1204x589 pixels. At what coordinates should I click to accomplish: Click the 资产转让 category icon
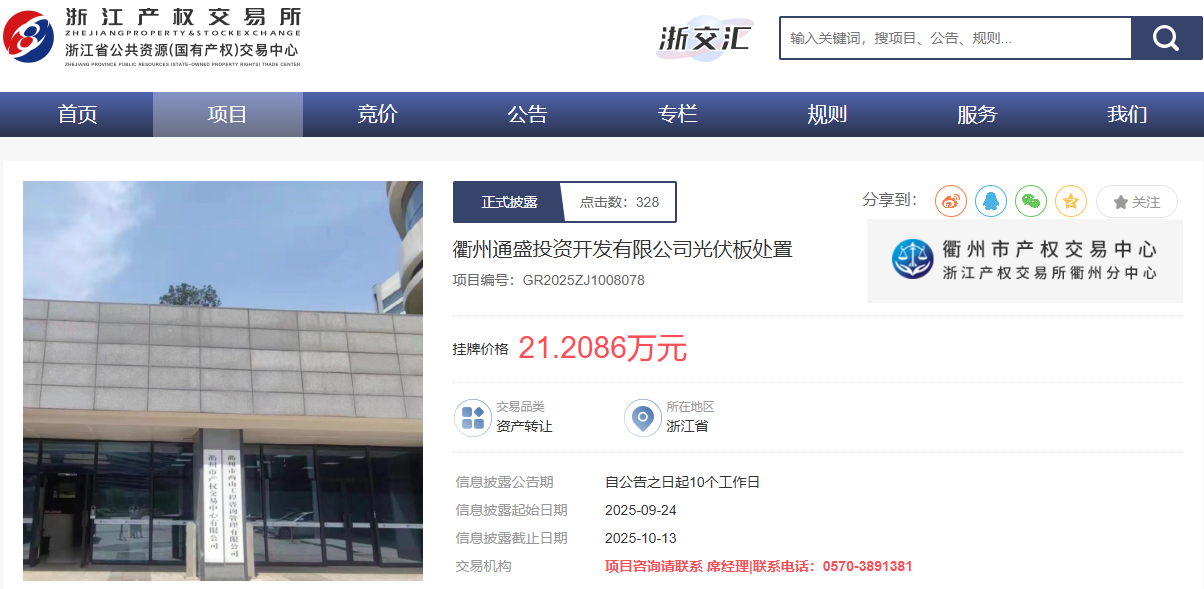coord(473,417)
